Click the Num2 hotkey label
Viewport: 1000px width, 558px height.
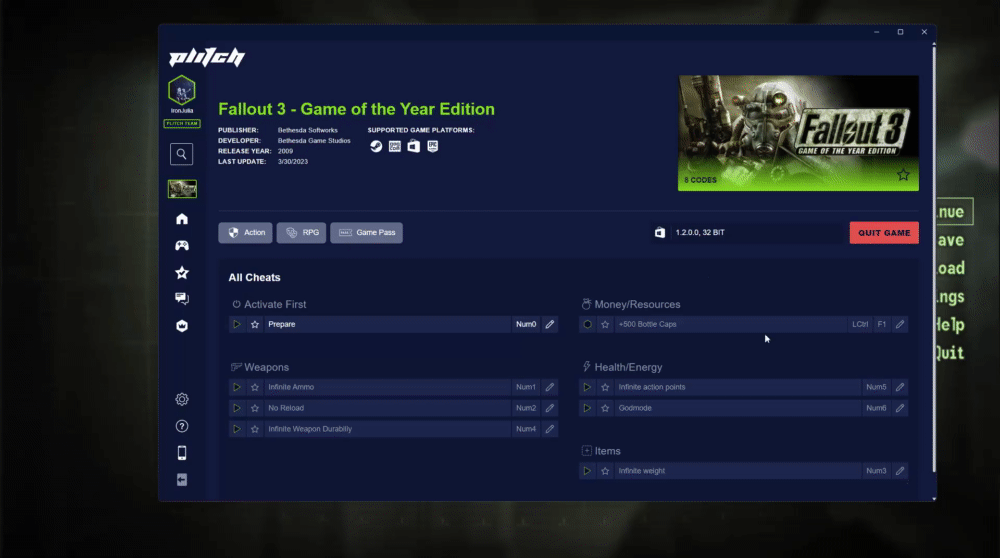(x=526, y=408)
